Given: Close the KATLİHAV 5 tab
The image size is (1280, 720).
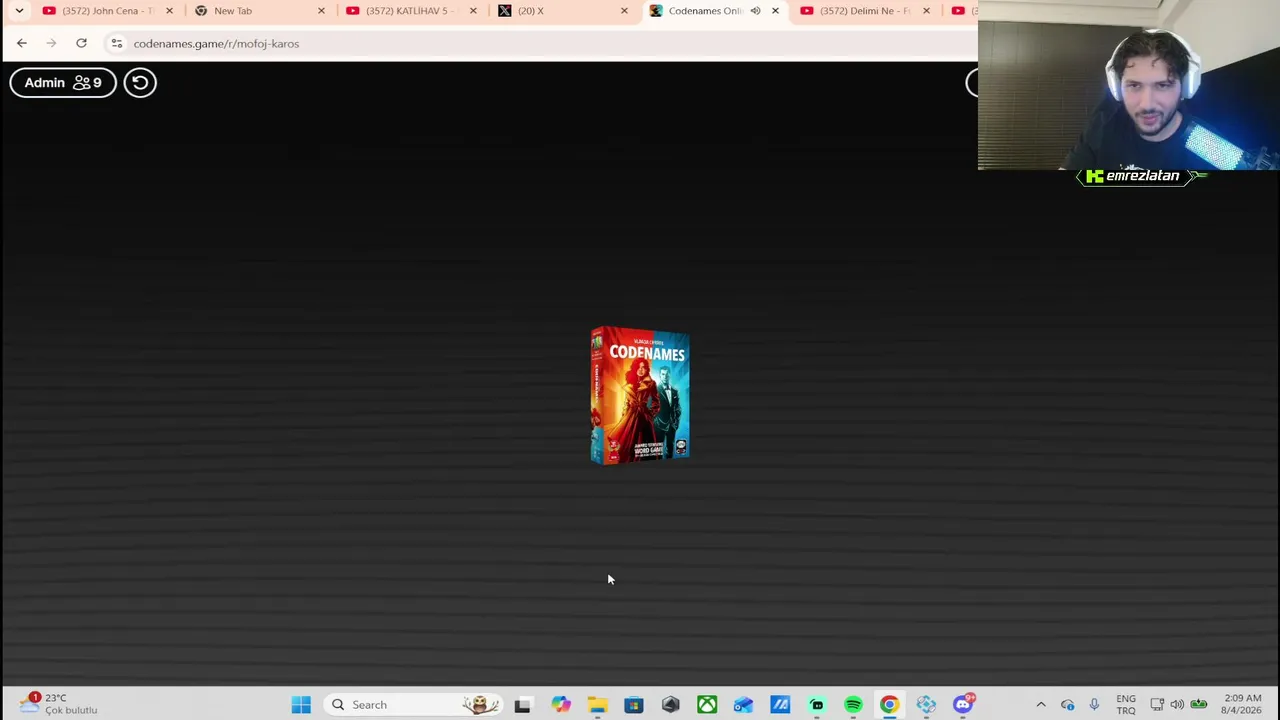Looking at the screenshot, I should [473, 11].
